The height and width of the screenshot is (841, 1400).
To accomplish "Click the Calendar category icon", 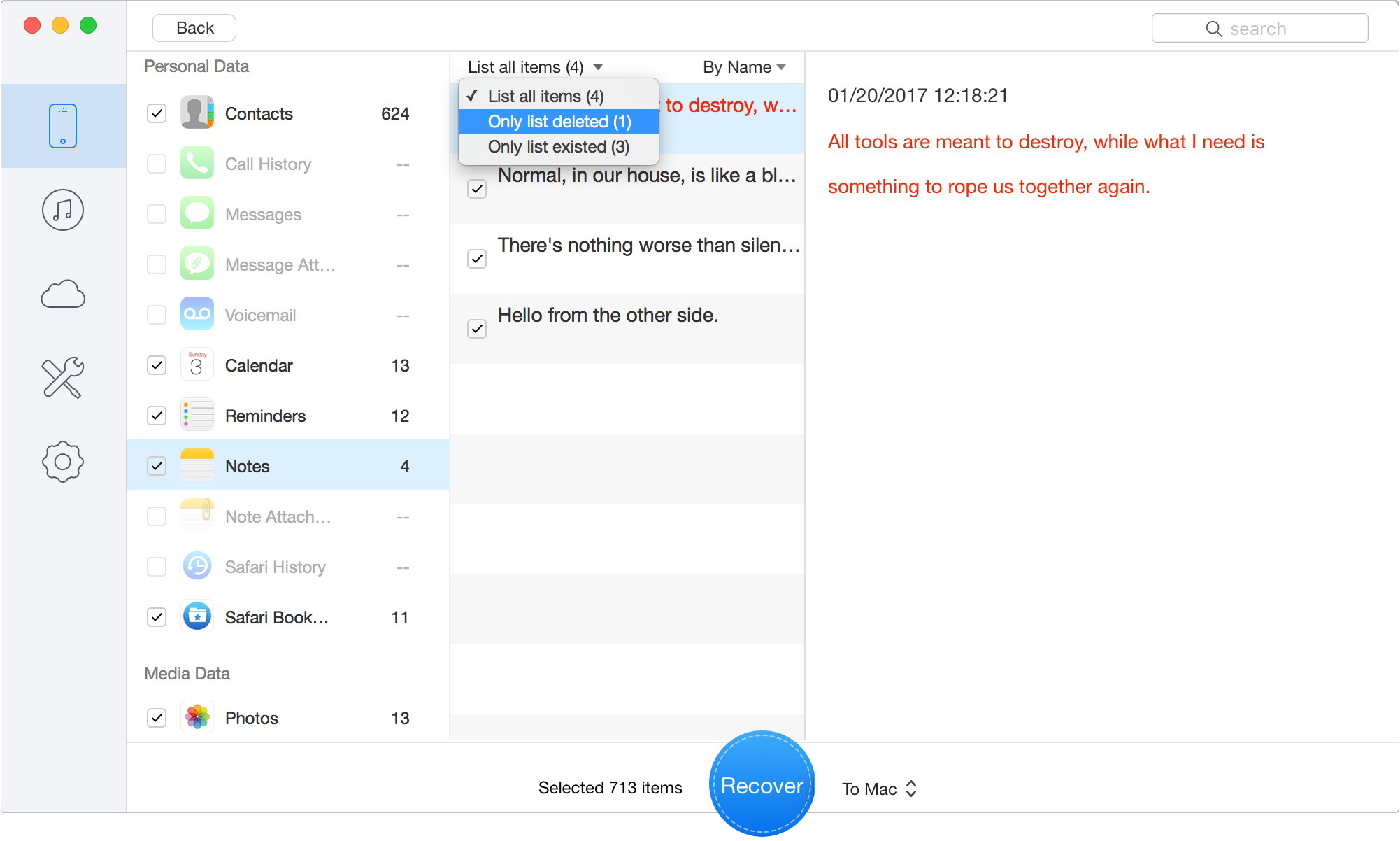I will [x=197, y=365].
